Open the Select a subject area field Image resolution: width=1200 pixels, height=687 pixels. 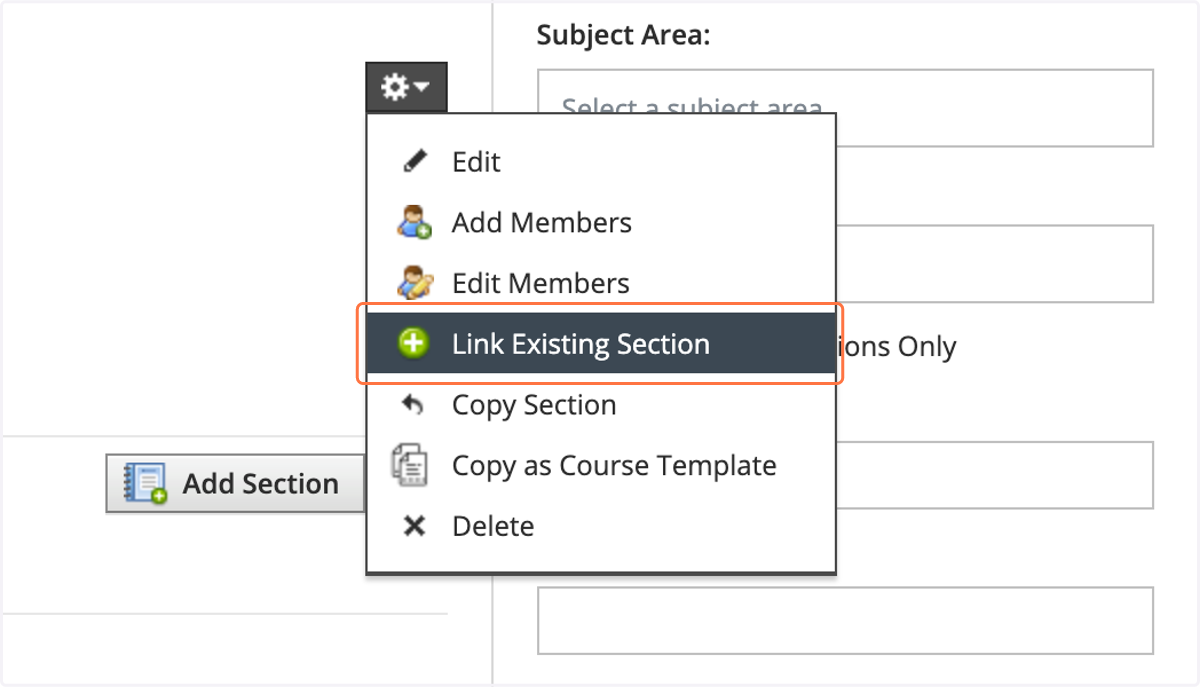tap(845, 108)
